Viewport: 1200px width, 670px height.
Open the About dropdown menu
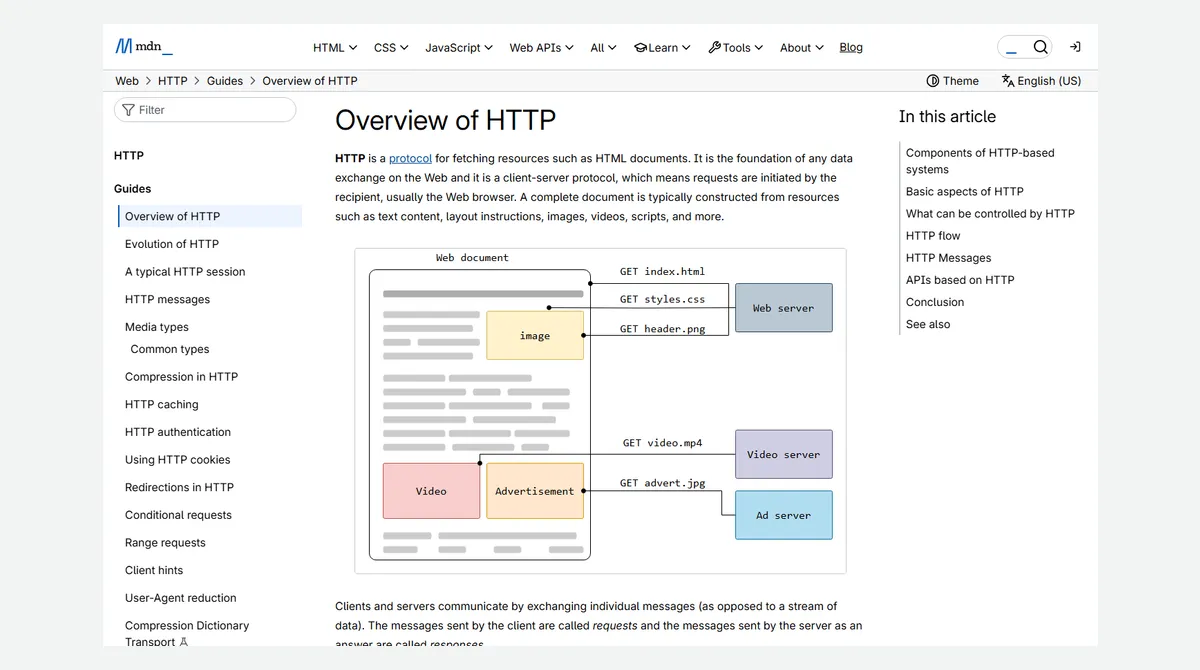pos(802,47)
